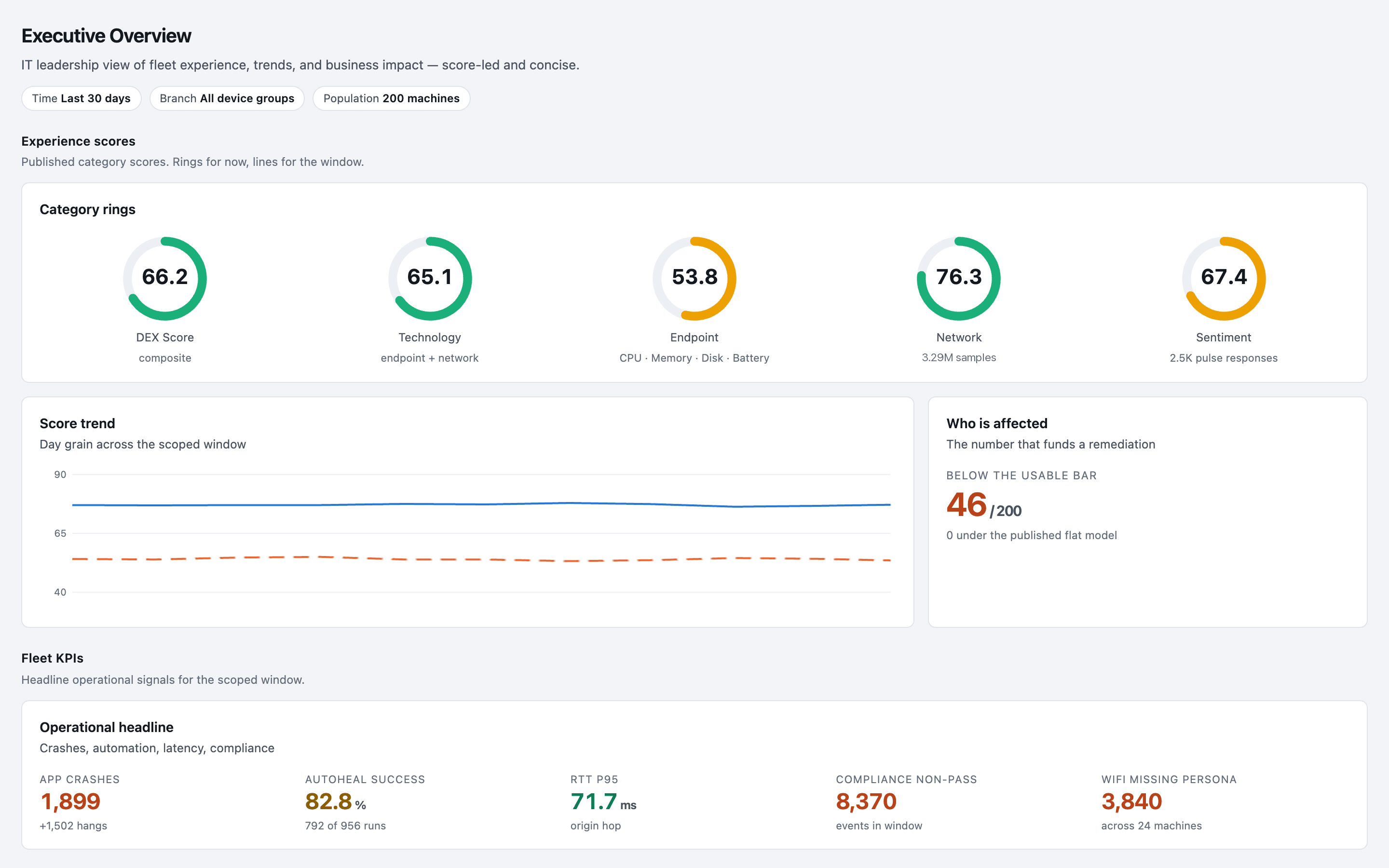
Task: Click the RTT P95 71.7 ms value
Action: coord(603,801)
